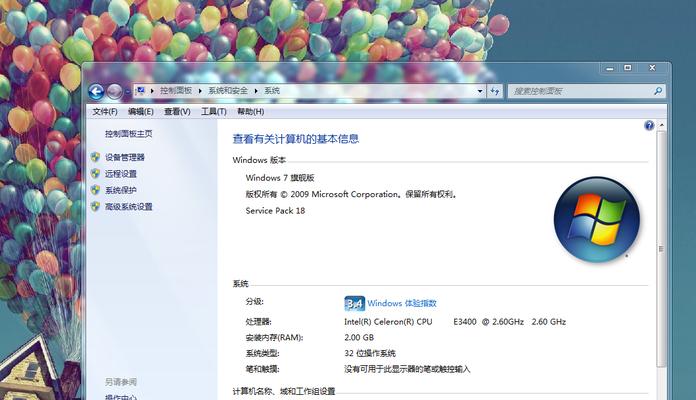Screen dimensions: 696x400
Task: Open the 文件(F) menu
Action: 105,111
